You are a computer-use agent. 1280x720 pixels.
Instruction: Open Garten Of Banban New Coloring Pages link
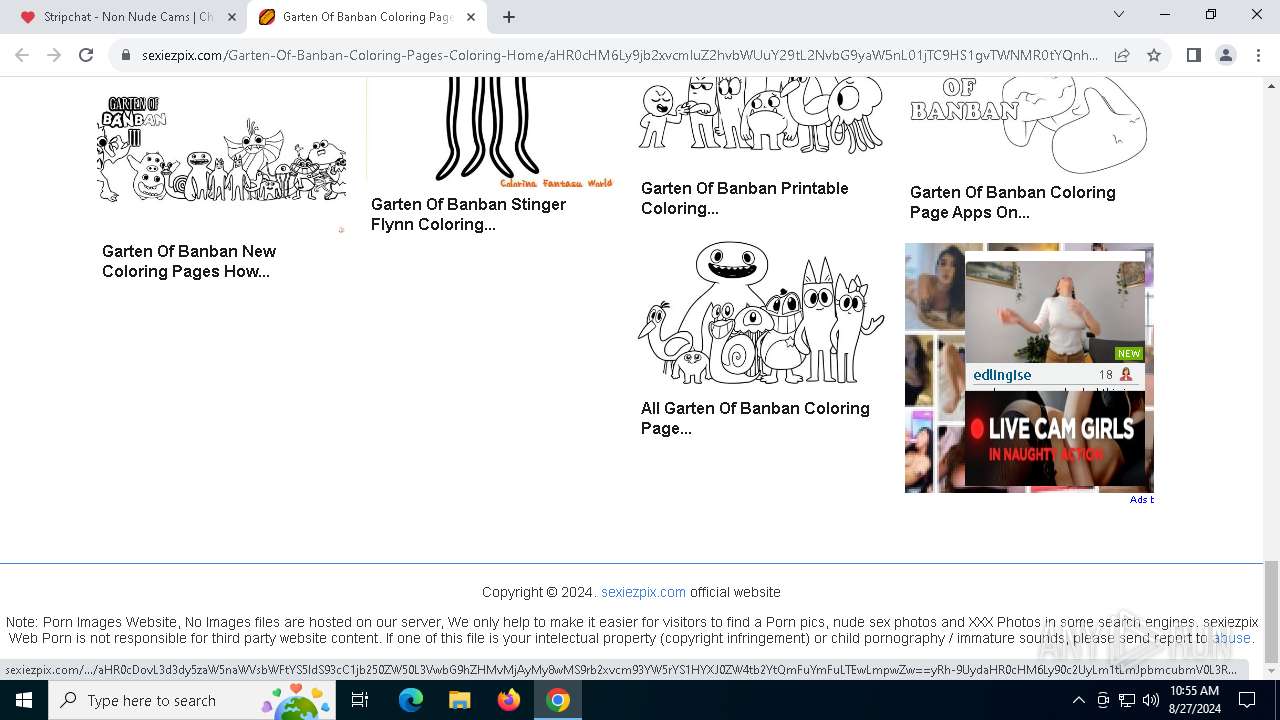[x=189, y=261]
